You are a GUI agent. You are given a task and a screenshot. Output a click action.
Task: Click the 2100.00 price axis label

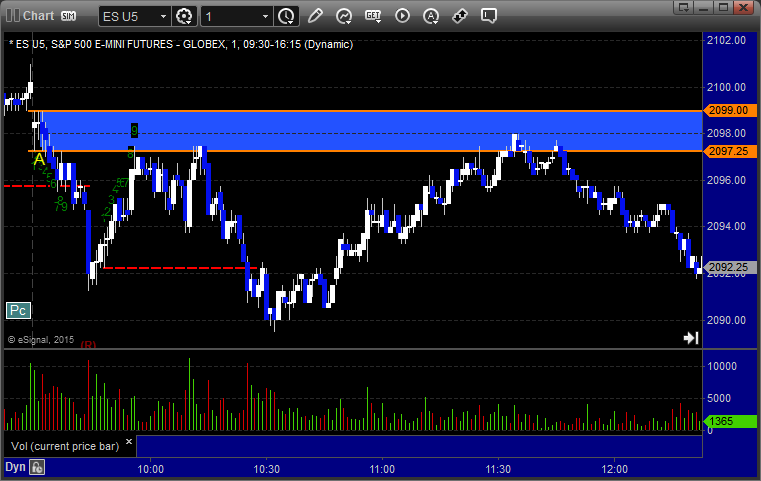click(726, 87)
